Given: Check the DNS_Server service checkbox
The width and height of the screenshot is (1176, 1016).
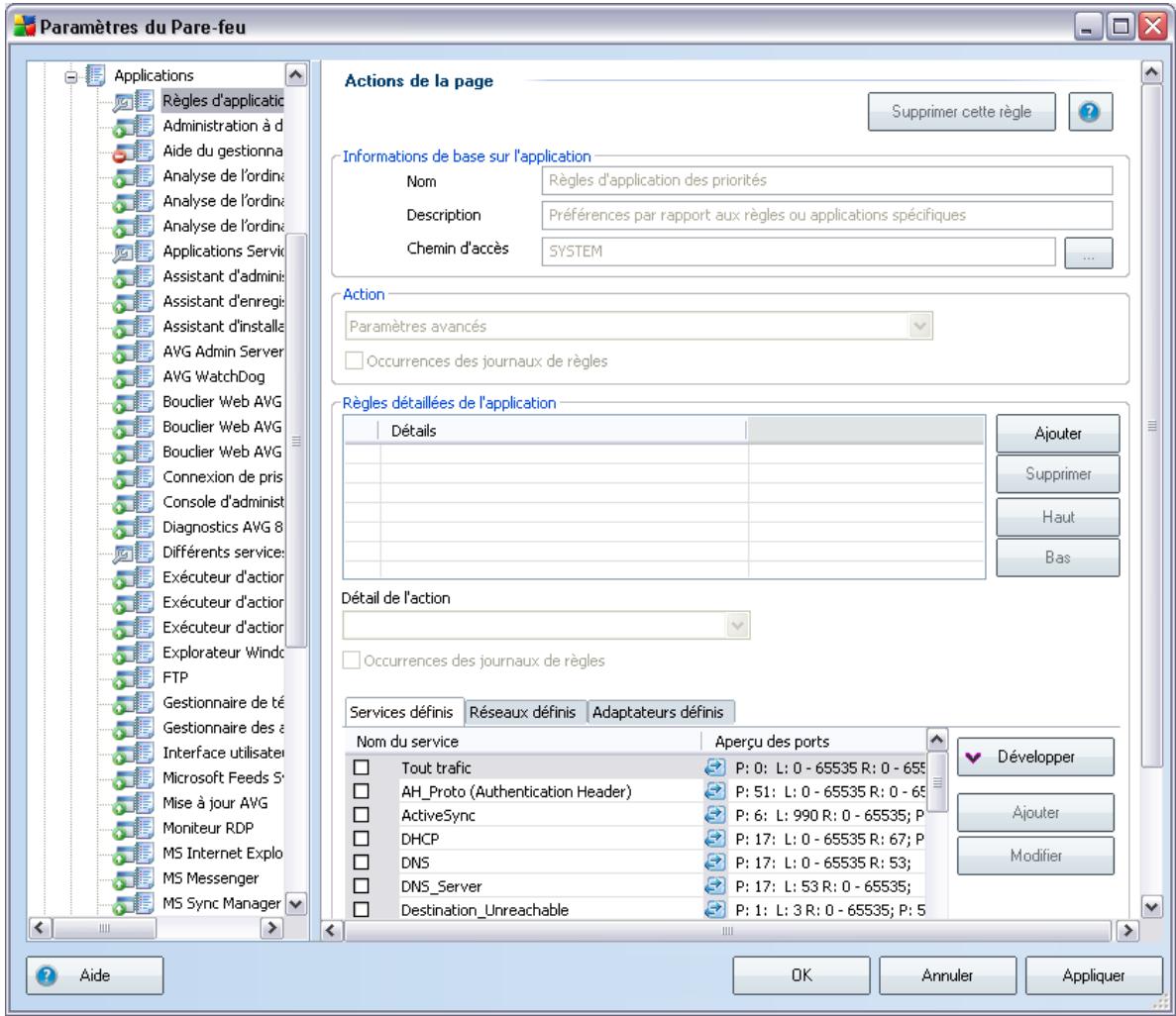Looking at the screenshot, I should (362, 886).
